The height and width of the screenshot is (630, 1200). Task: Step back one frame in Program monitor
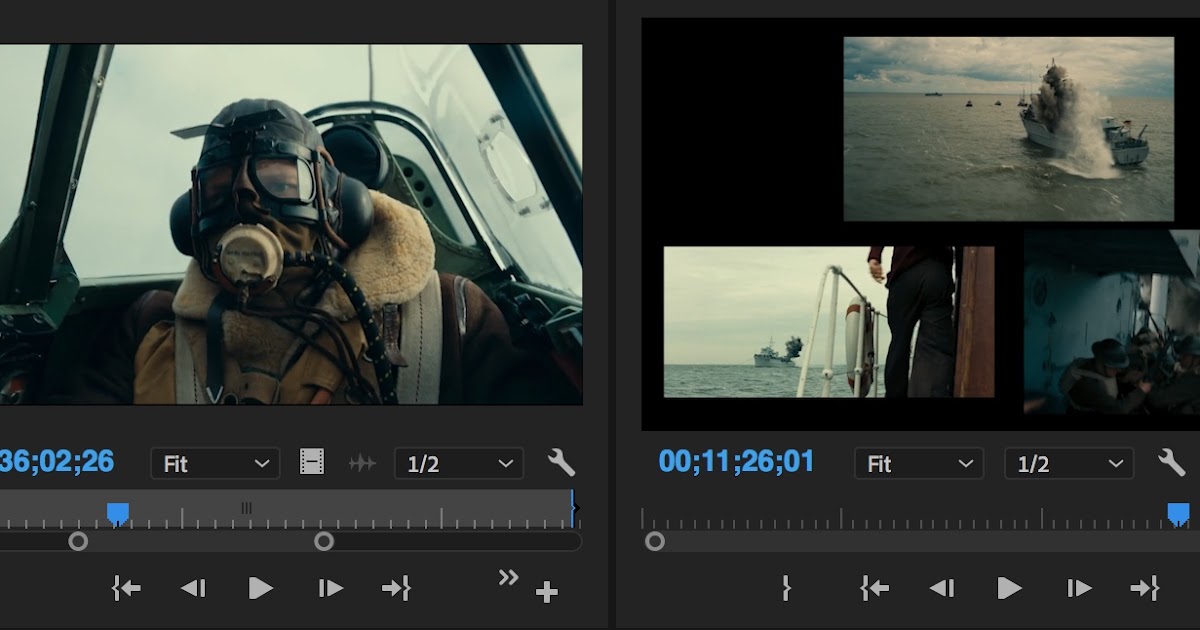pos(941,588)
